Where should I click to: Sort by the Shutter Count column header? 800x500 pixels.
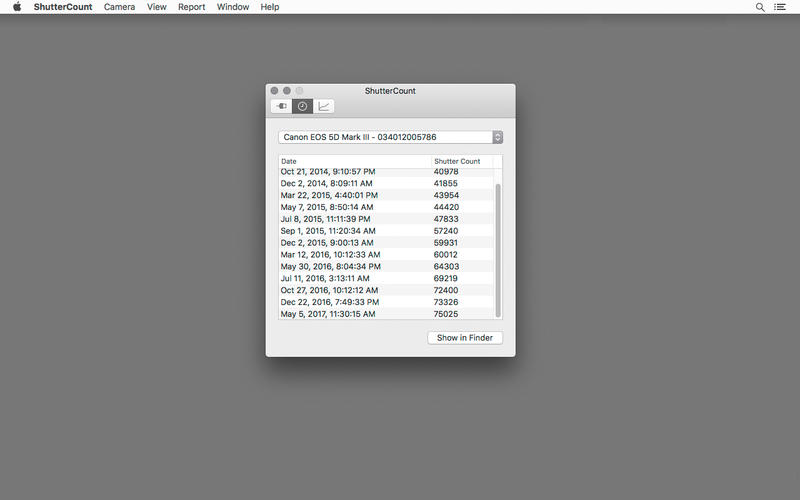click(461, 161)
